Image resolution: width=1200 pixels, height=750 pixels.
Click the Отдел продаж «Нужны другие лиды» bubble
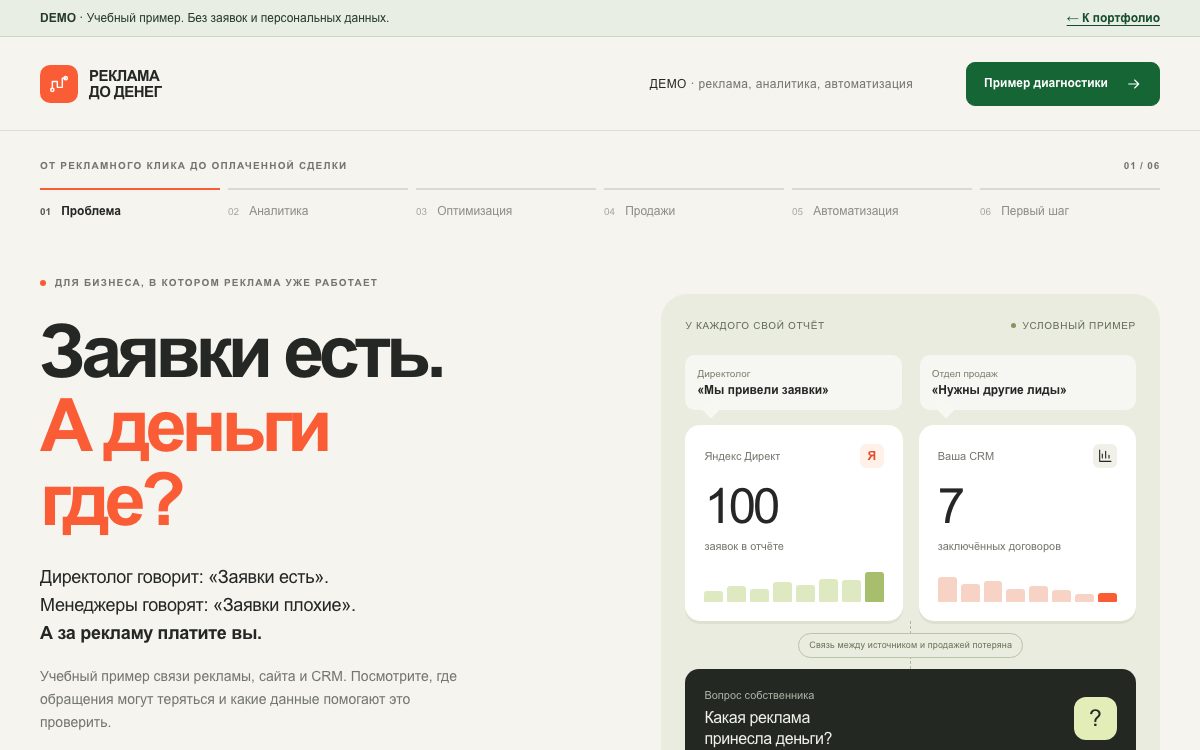(x=1028, y=382)
